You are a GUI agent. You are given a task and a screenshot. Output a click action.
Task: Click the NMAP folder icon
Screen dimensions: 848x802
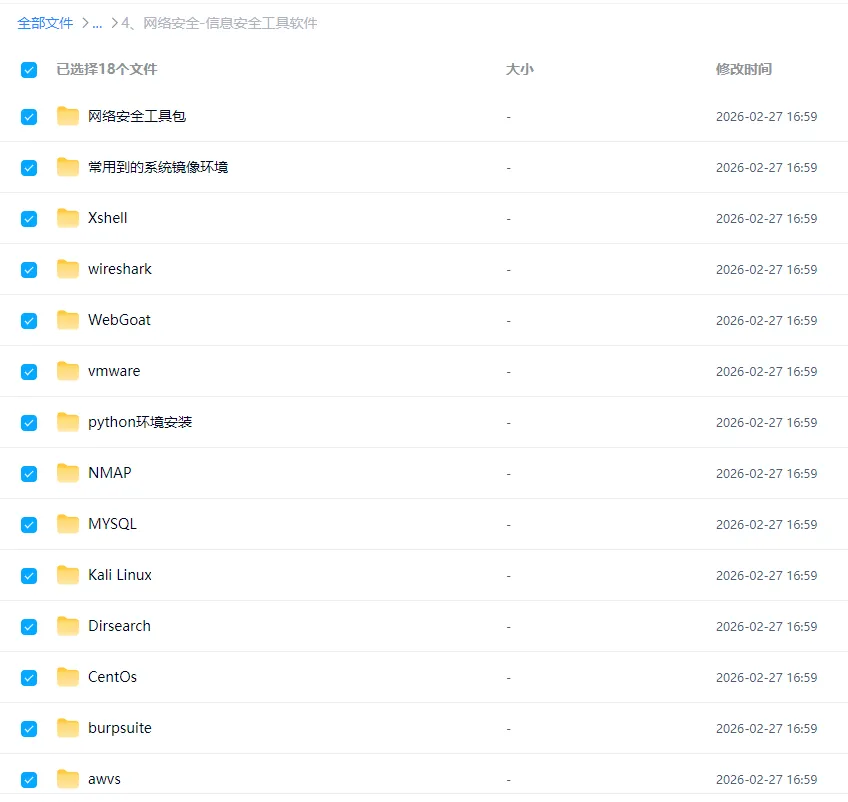(68, 473)
